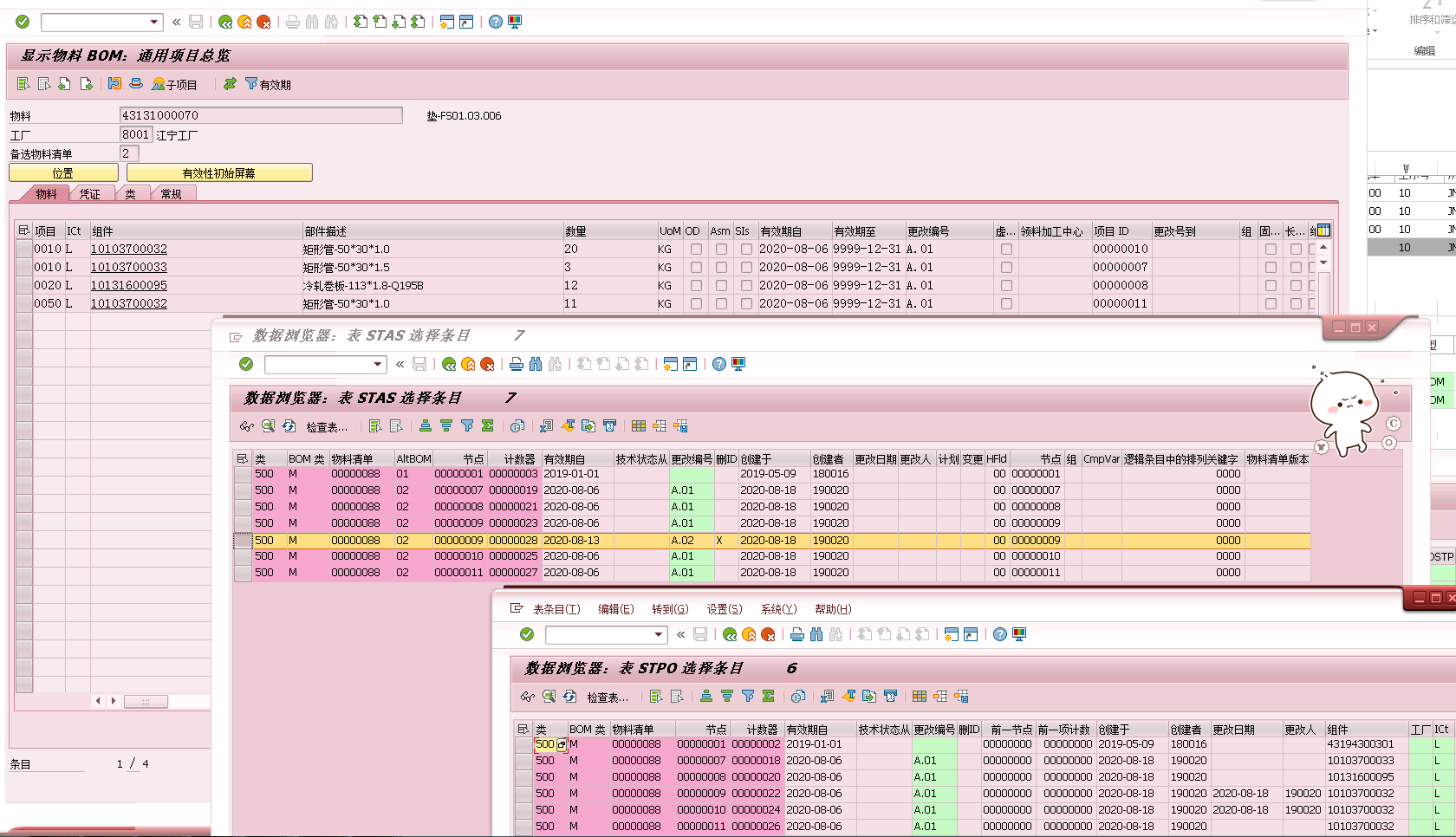Toggle the OD checkbox for item 0010

[x=696, y=249]
